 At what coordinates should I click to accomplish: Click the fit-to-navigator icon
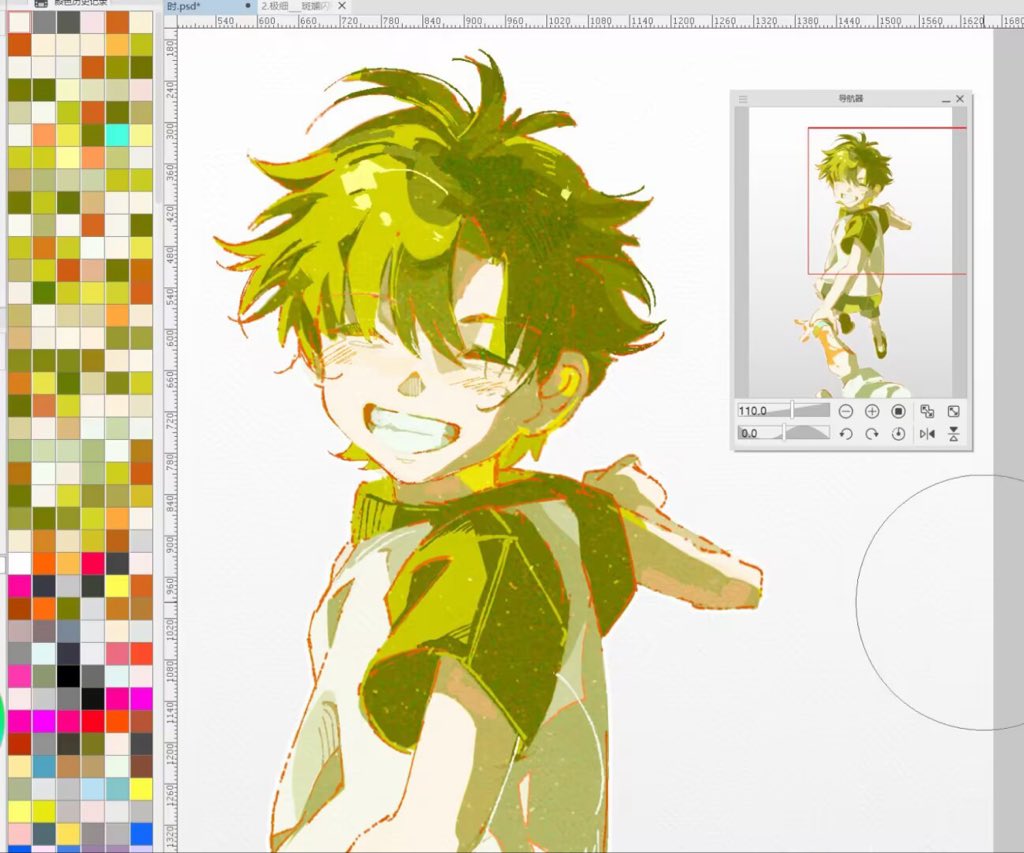pos(927,411)
